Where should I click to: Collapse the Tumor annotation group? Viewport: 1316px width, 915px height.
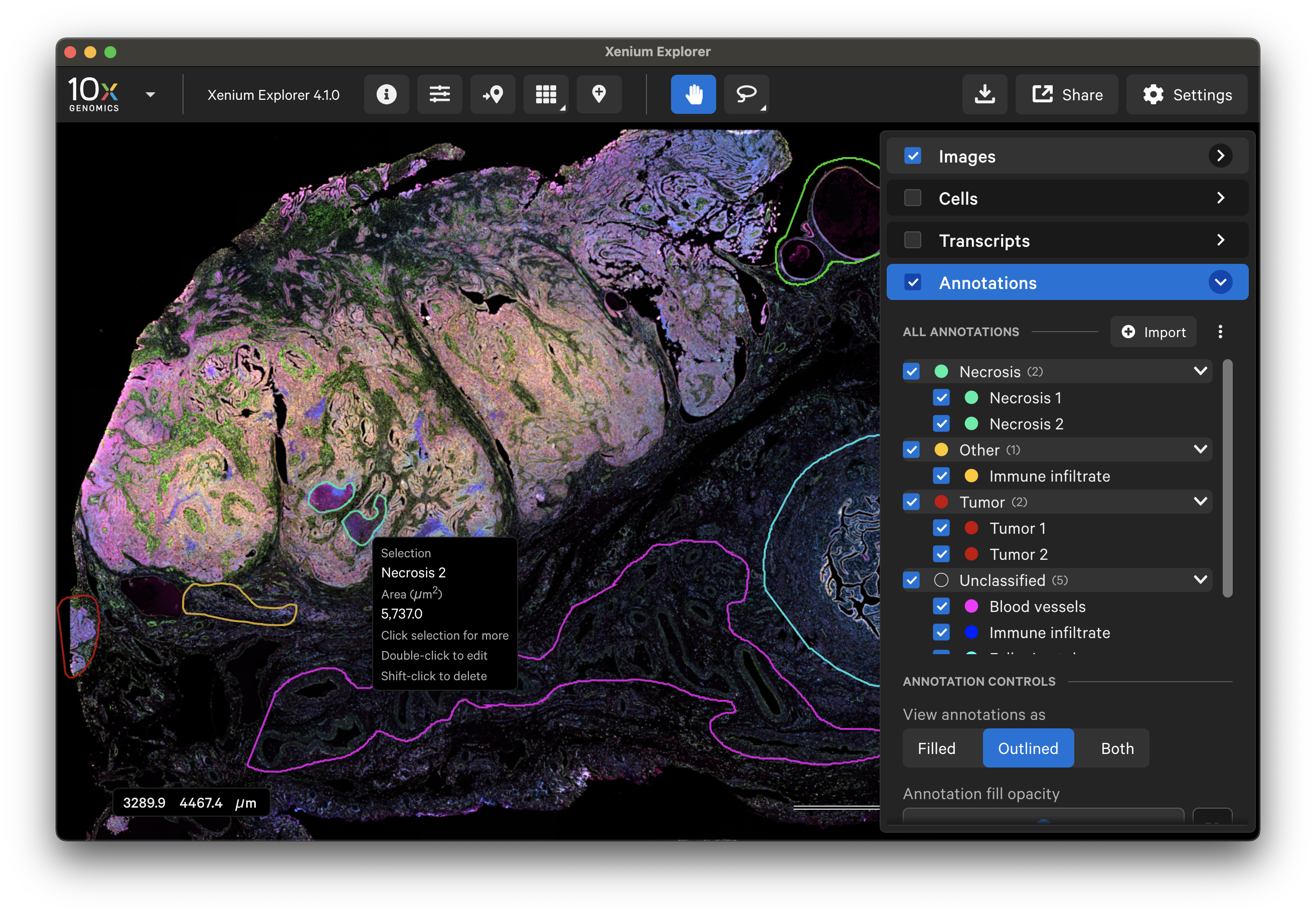tap(1200, 502)
